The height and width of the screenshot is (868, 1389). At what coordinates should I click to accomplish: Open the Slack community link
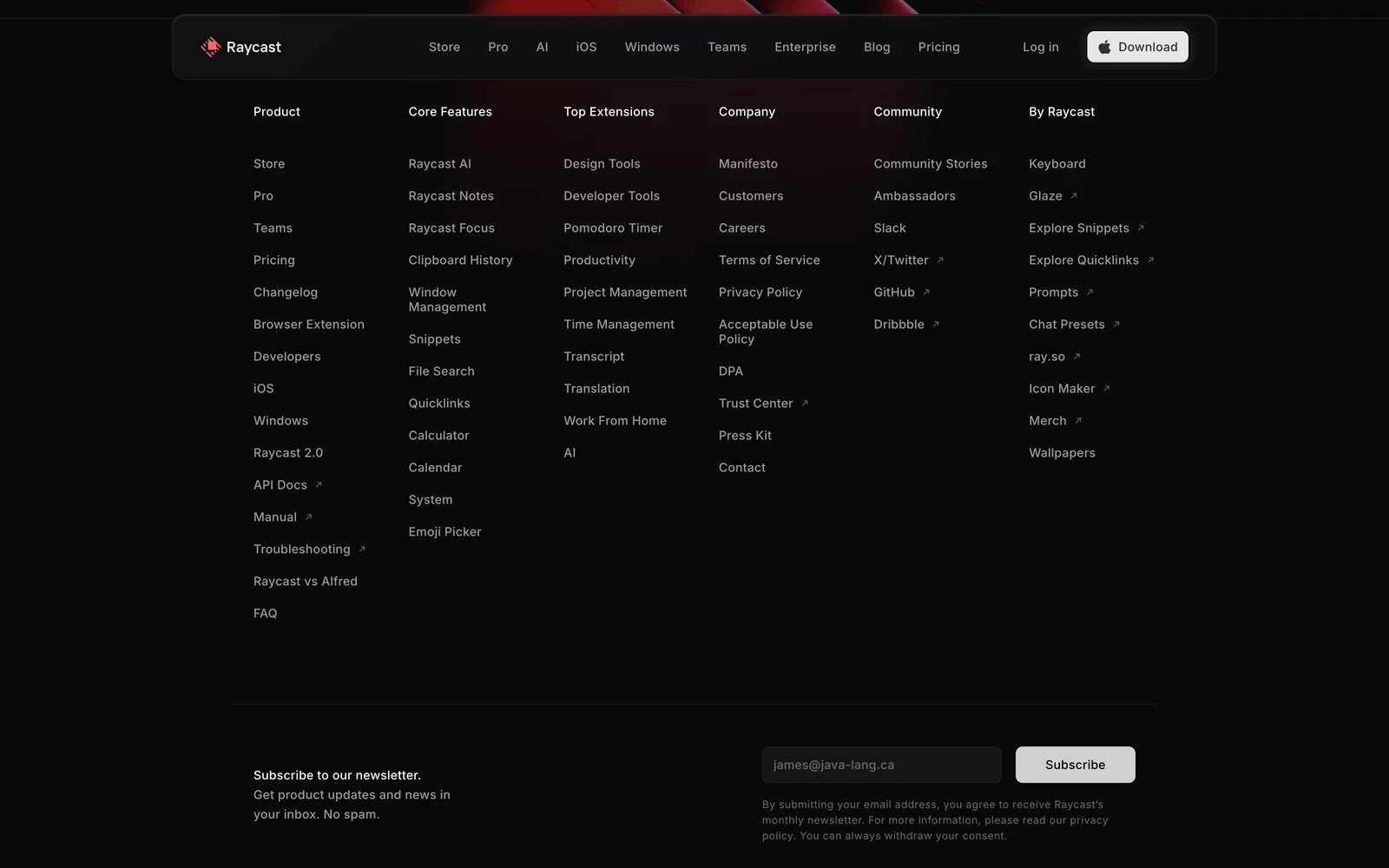coord(890,228)
